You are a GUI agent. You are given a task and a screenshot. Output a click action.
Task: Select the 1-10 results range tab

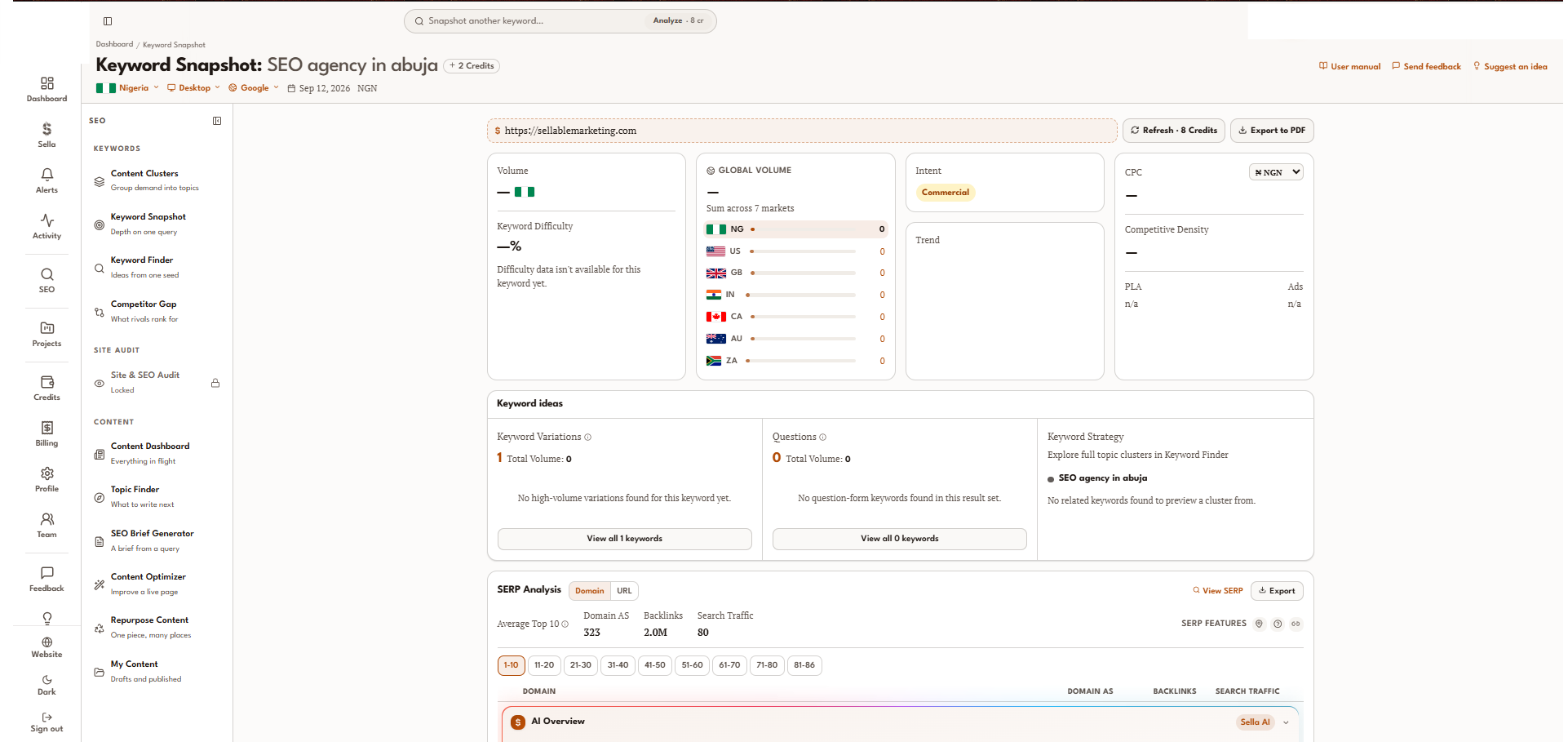512,665
